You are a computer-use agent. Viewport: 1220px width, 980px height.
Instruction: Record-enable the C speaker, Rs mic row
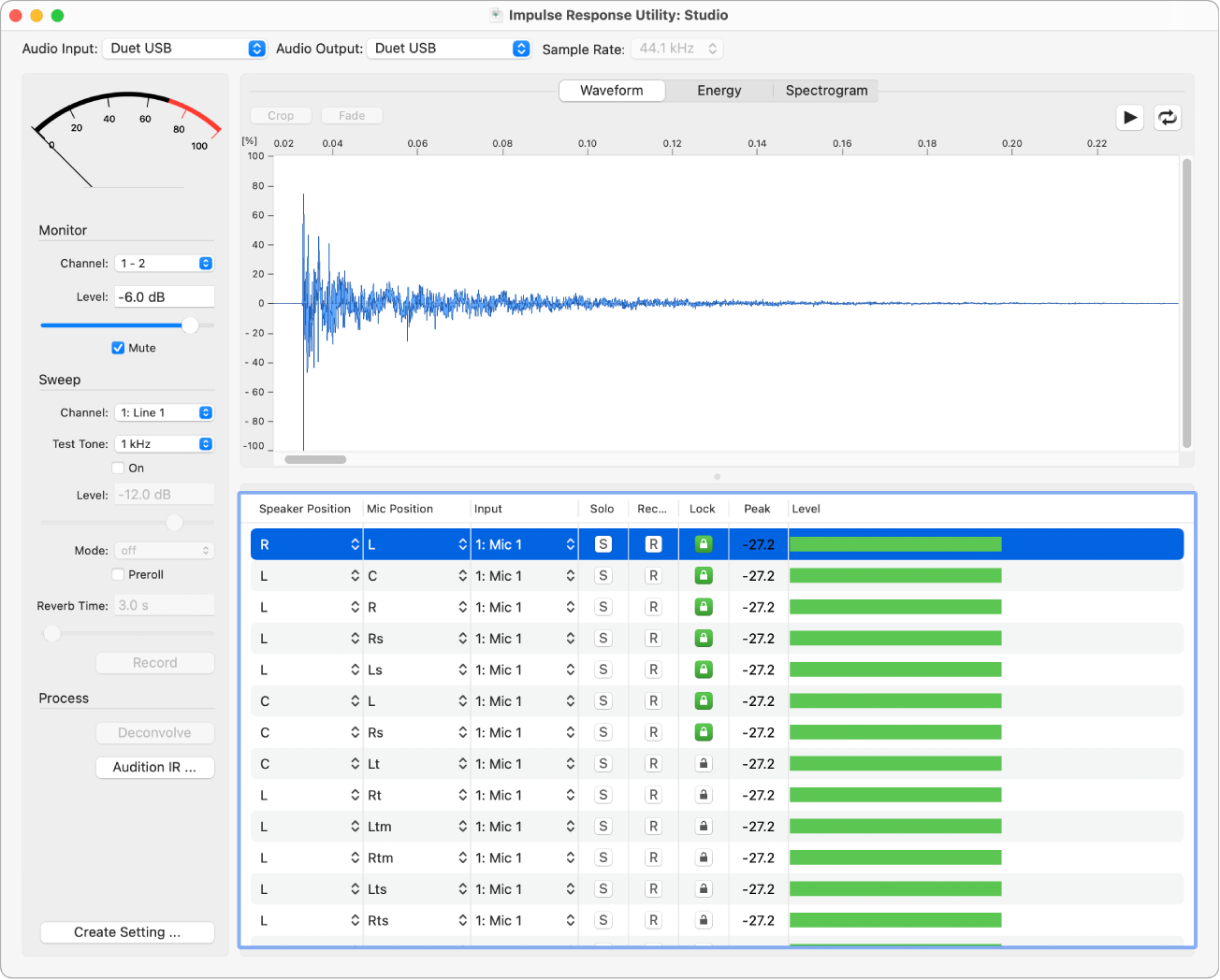(653, 732)
